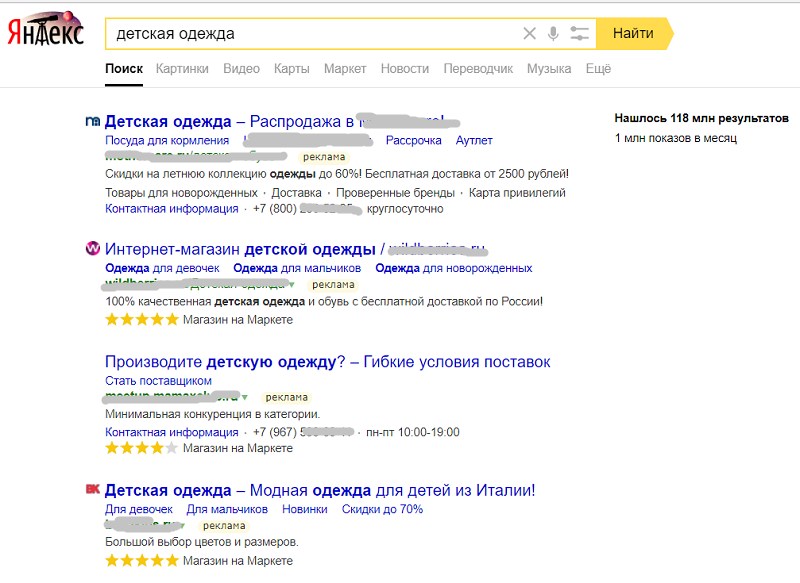Click the 'круглосуточно' working hours text
Image resolution: width=800 pixels, height=583 pixels.
pos(405,209)
